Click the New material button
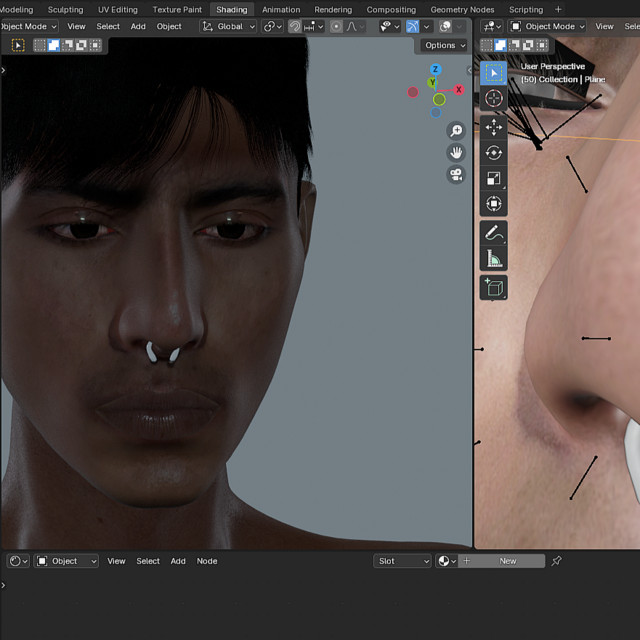This screenshot has height=640, width=640. pos(508,561)
